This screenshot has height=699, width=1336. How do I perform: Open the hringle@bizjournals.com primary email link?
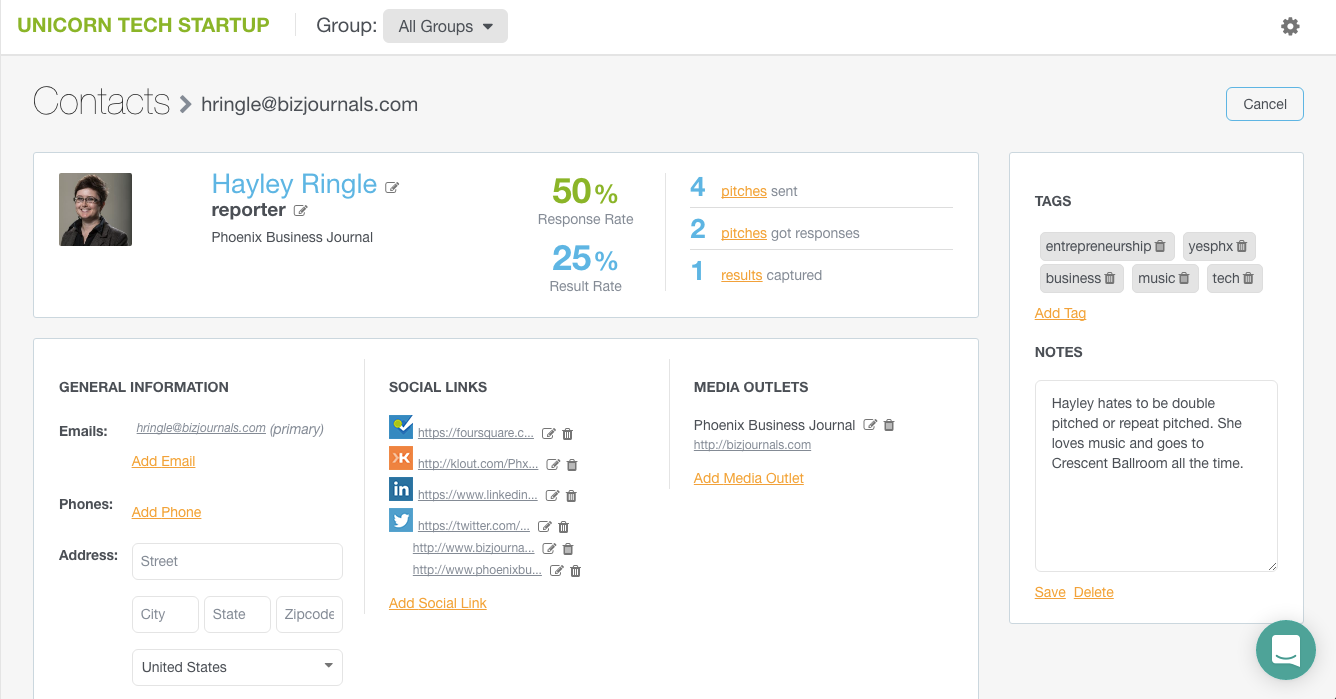pos(201,428)
